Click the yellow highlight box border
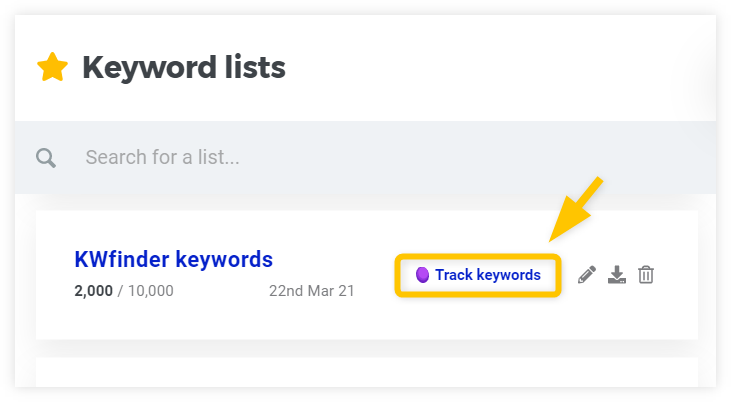 pos(478,256)
